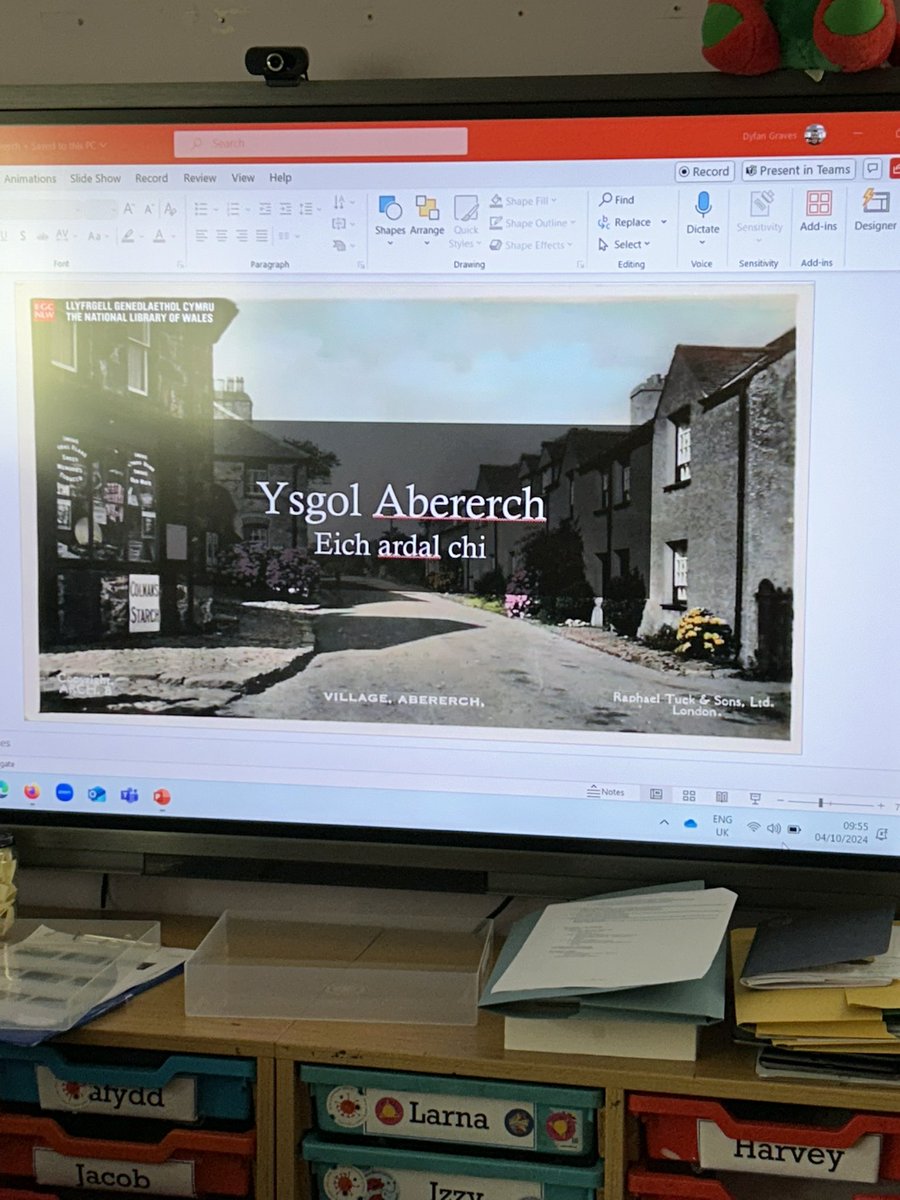Switch to Reading view
Viewport: 900px width, 1200px height.
[721, 797]
